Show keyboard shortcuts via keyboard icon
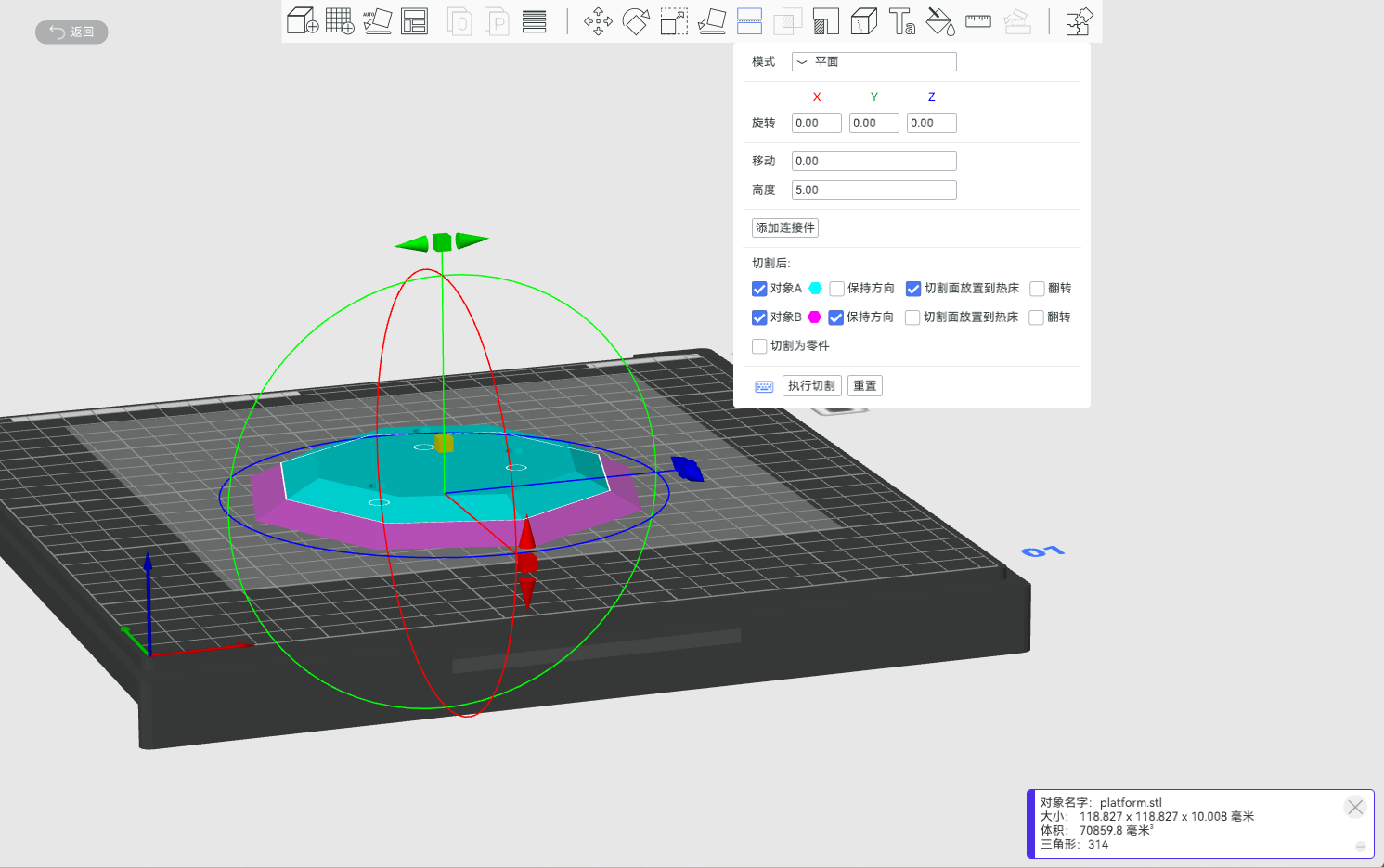Image resolution: width=1384 pixels, height=868 pixels. (764, 386)
